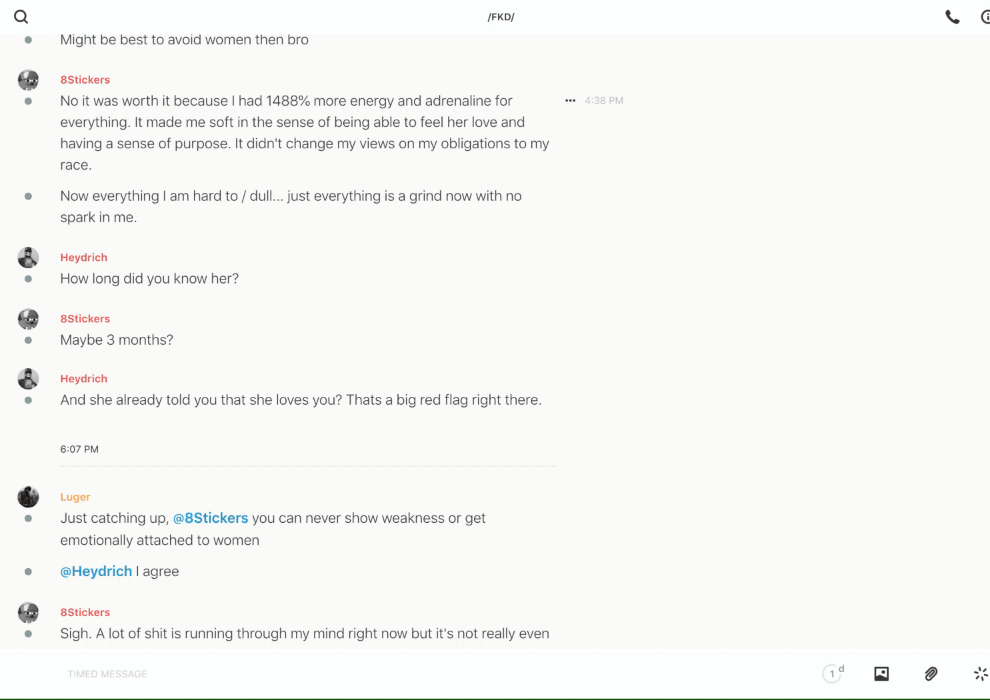This screenshot has height=700, width=990.
Task: Click Luger's profile avatar
Action: [28, 497]
